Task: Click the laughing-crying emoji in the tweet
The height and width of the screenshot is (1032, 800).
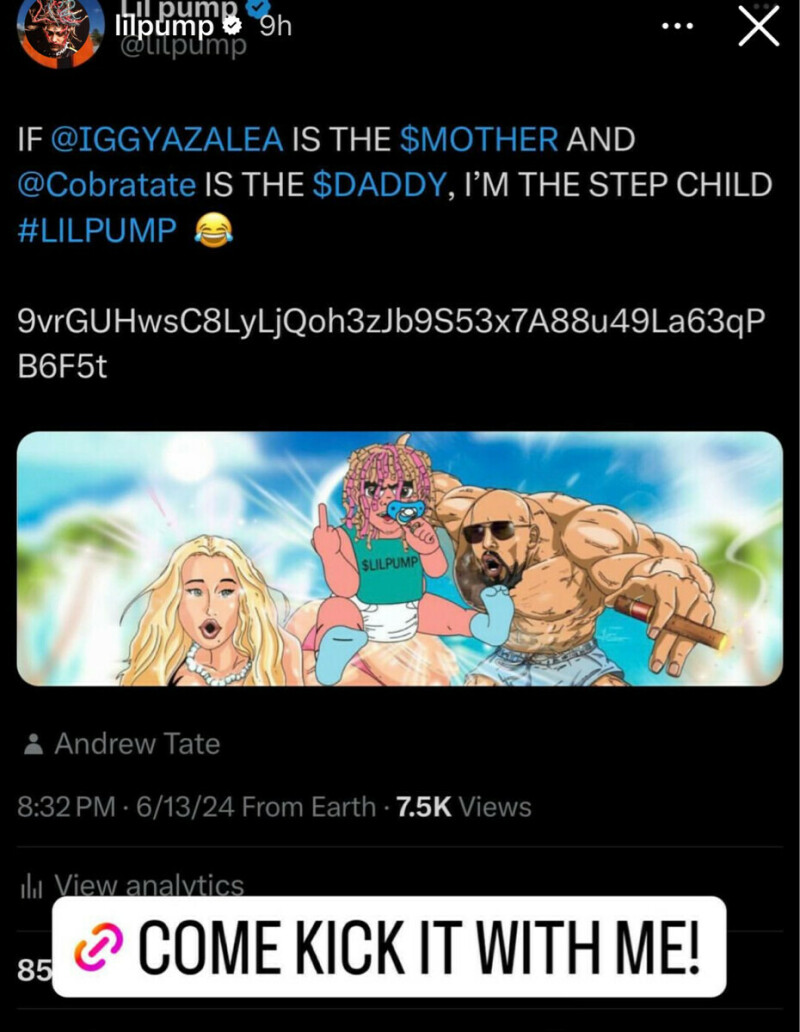Action: 214,230
